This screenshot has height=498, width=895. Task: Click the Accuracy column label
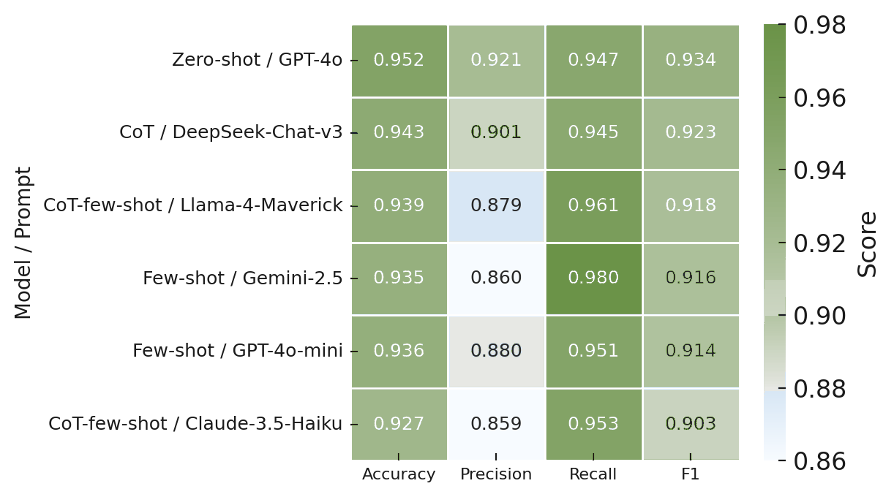pos(399,475)
